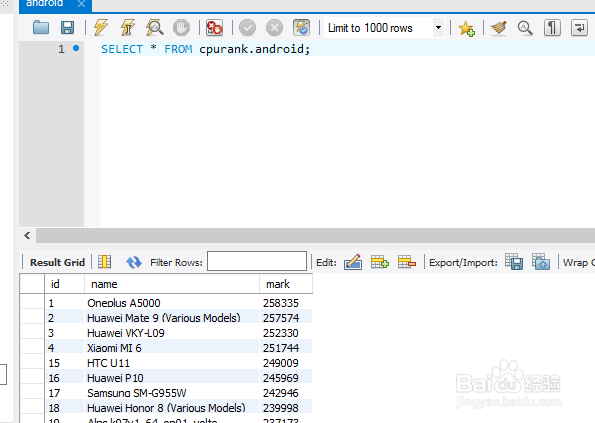
Task: Select mark value 249009
Action: pyautogui.click(x=286, y=363)
